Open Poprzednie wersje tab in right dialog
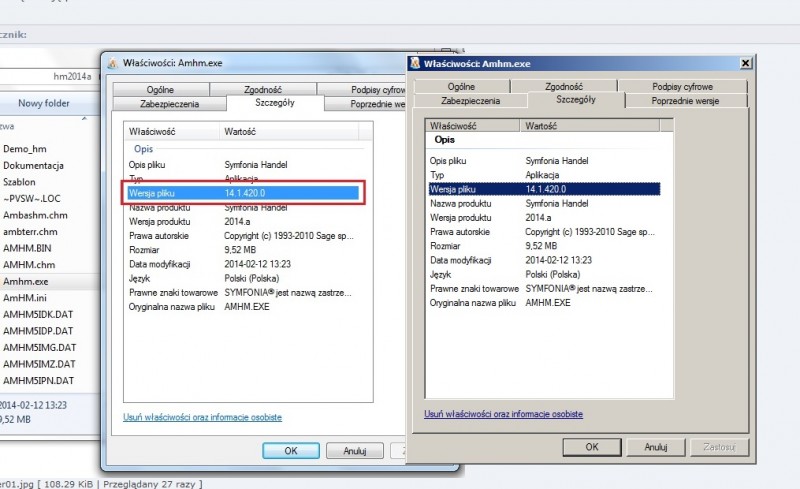The height and width of the screenshot is (489, 800). tap(686, 101)
